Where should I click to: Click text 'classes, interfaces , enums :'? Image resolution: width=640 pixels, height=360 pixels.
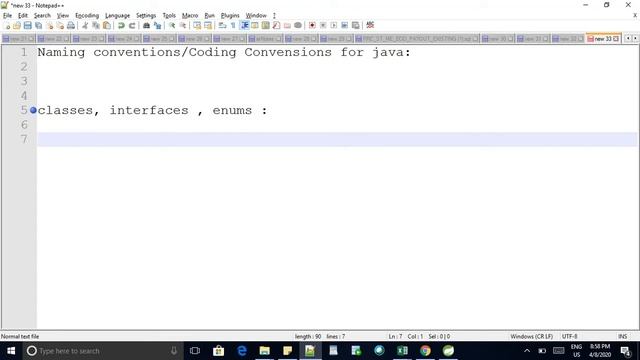(x=152, y=110)
